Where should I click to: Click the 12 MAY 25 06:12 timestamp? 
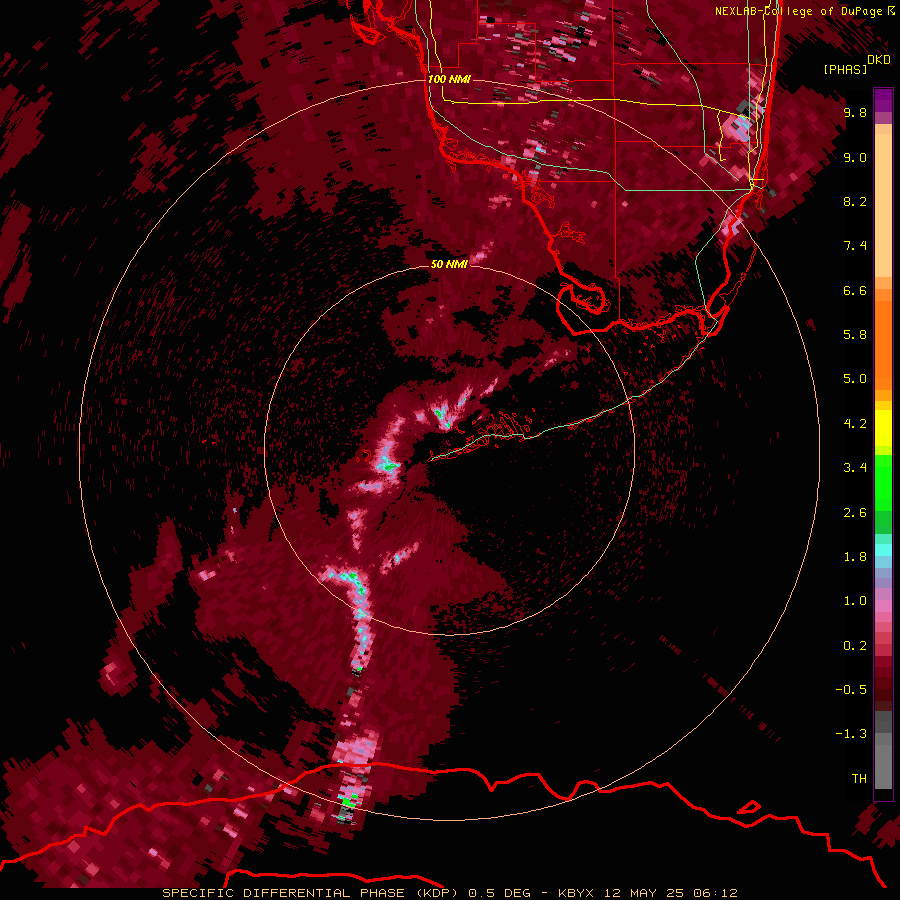671,893
